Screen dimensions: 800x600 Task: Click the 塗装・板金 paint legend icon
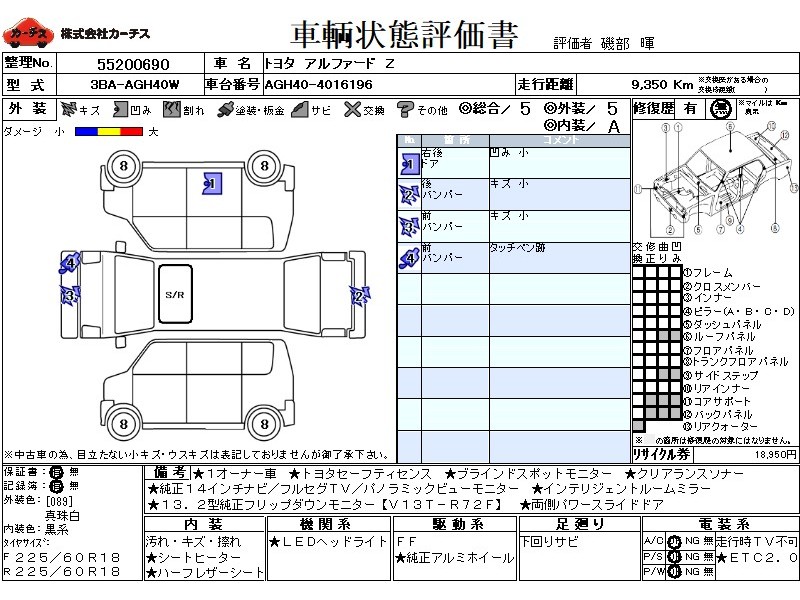coord(225,110)
